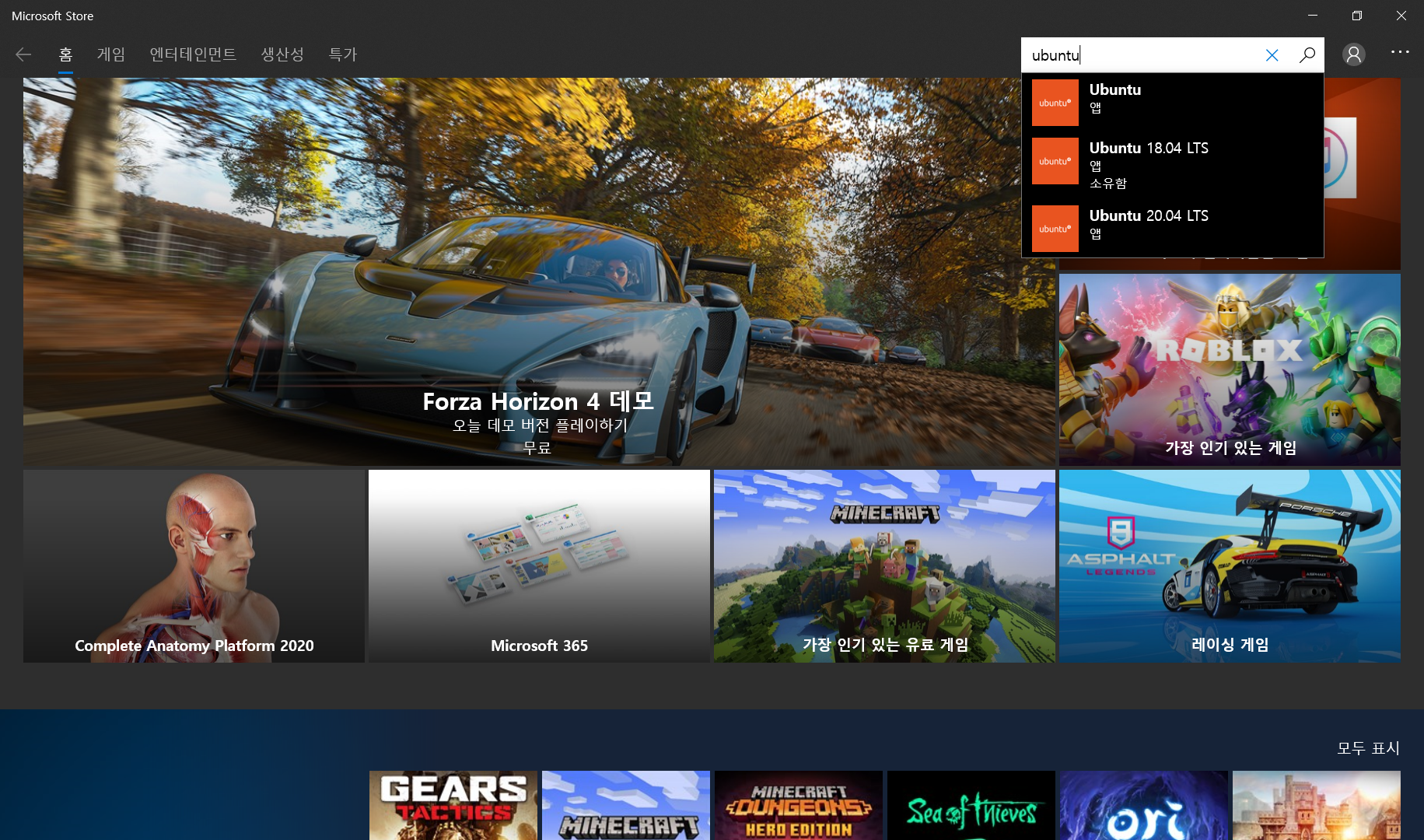Click the magnifier search icon
The image size is (1424, 840).
click(x=1307, y=55)
